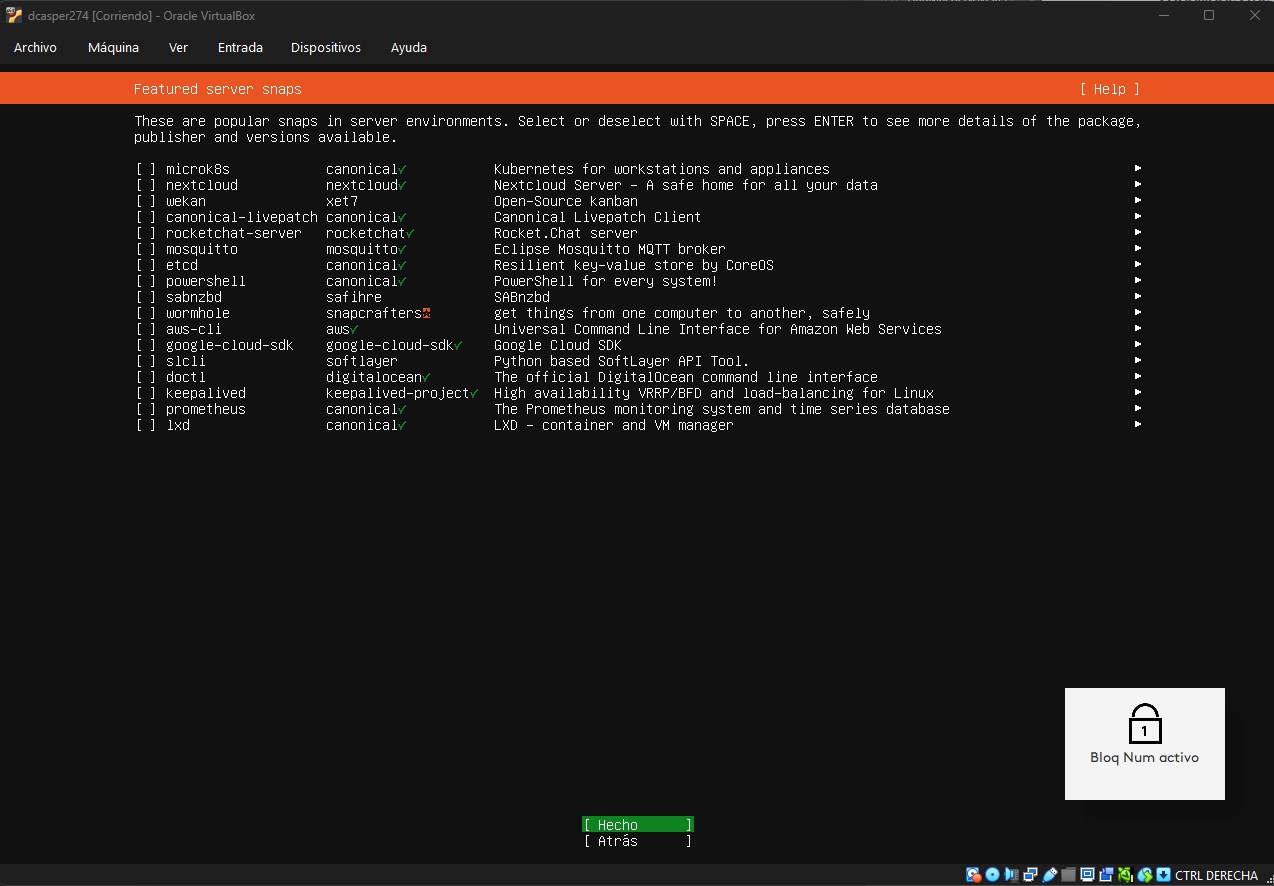Expand details arrow for the wekan row
Image resolution: width=1274 pixels, height=886 pixels.
[1138, 201]
